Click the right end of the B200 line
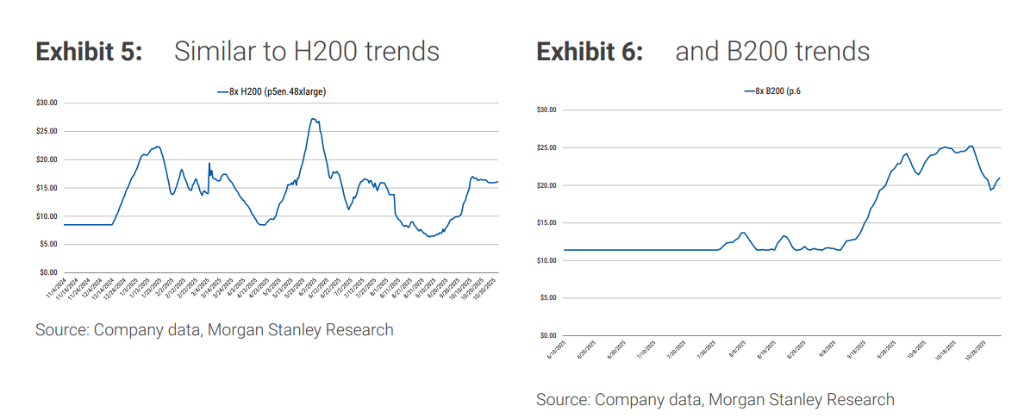The height and width of the screenshot is (420, 1024). pyautogui.click(x=1000, y=178)
